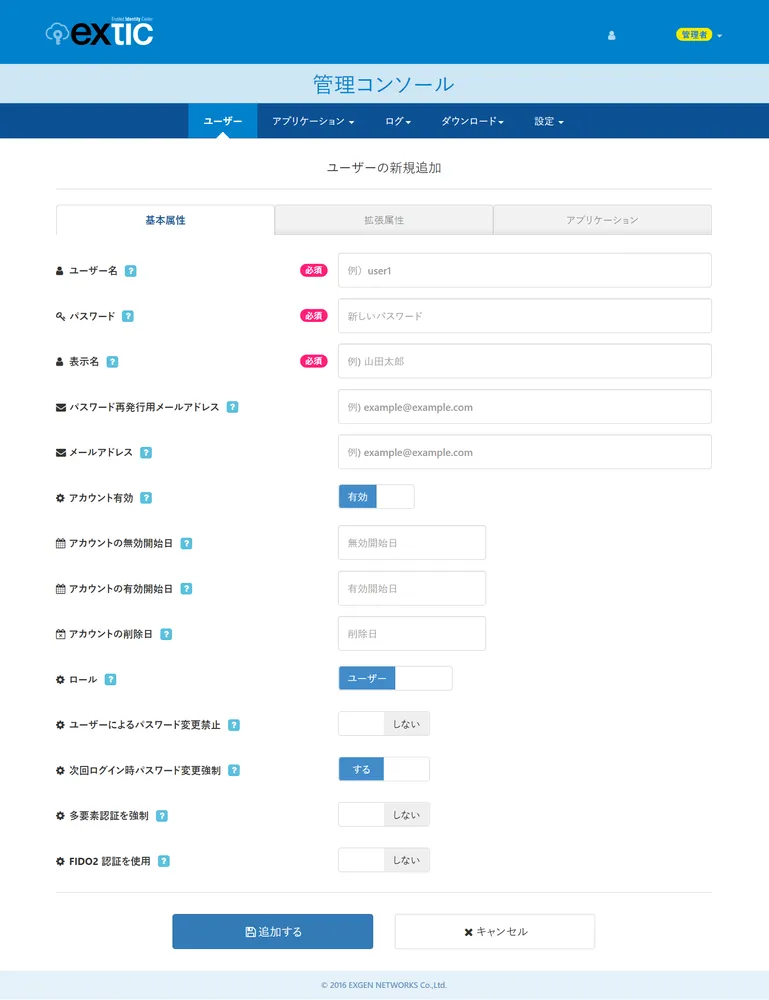Open help icon beside FIDO2 認証を使用
This screenshot has width=769, height=1000.
[164, 861]
